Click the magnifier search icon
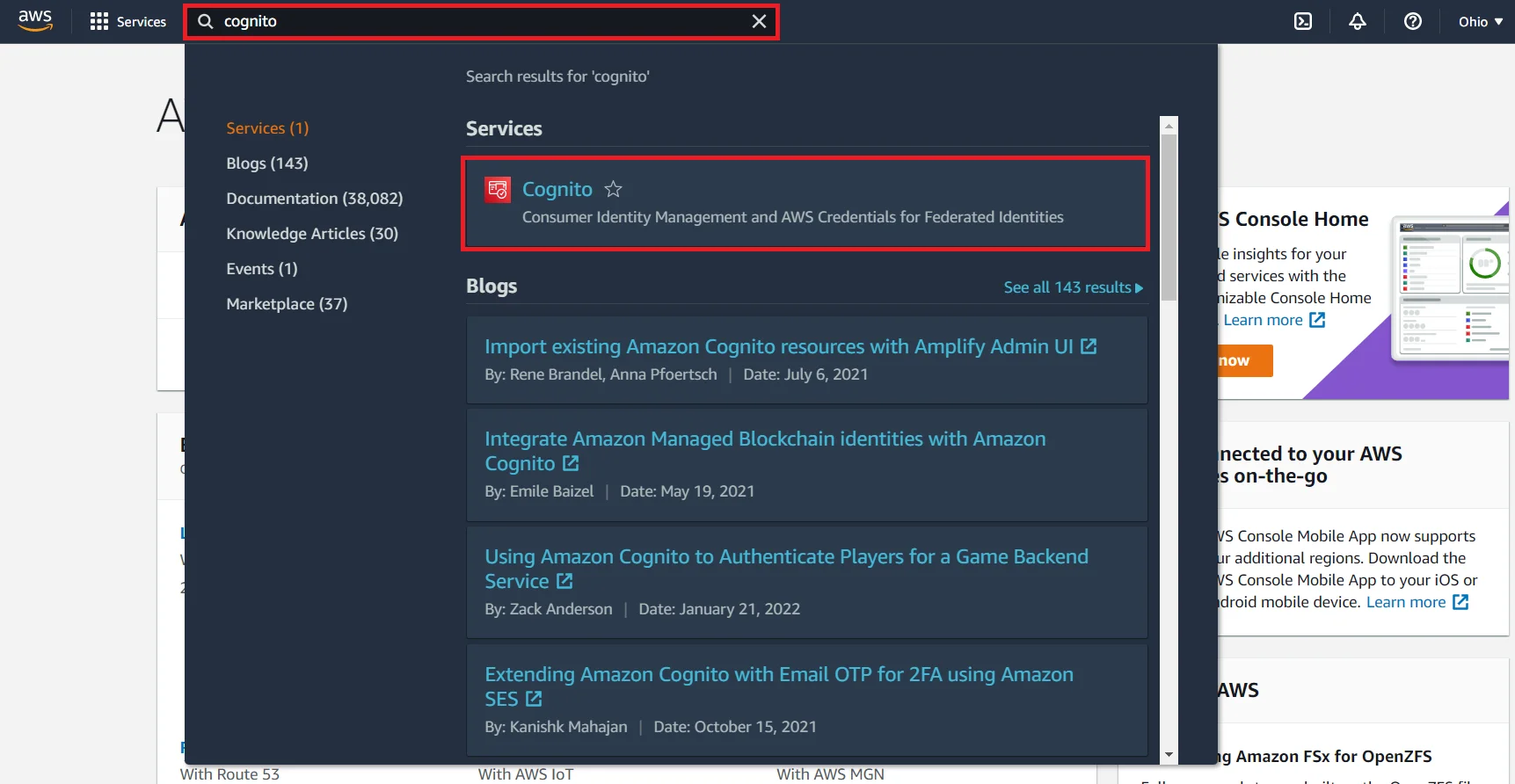The width and height of the screenshot is (1515, 784). tap(205, 21)
